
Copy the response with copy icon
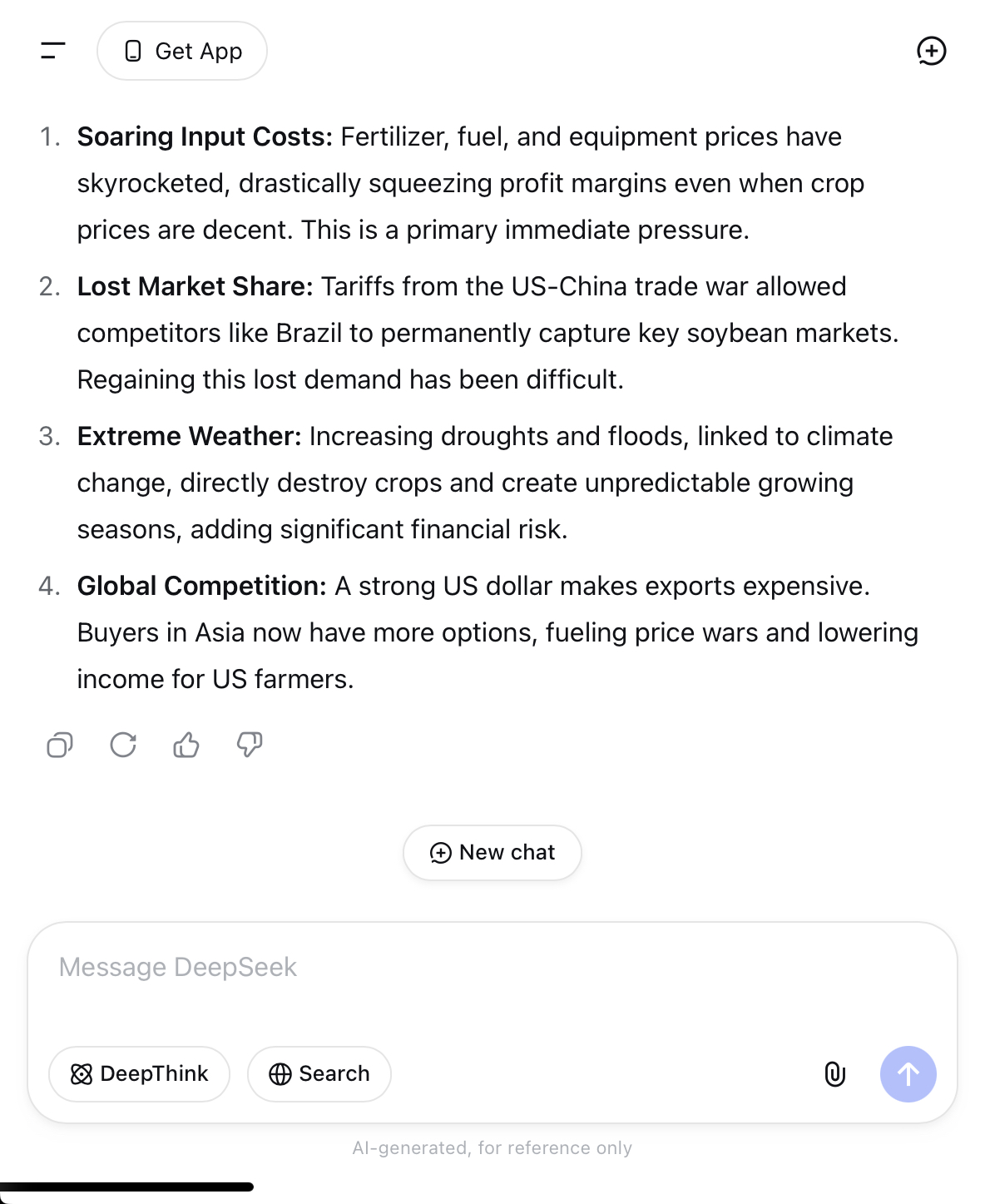[60, 745]
